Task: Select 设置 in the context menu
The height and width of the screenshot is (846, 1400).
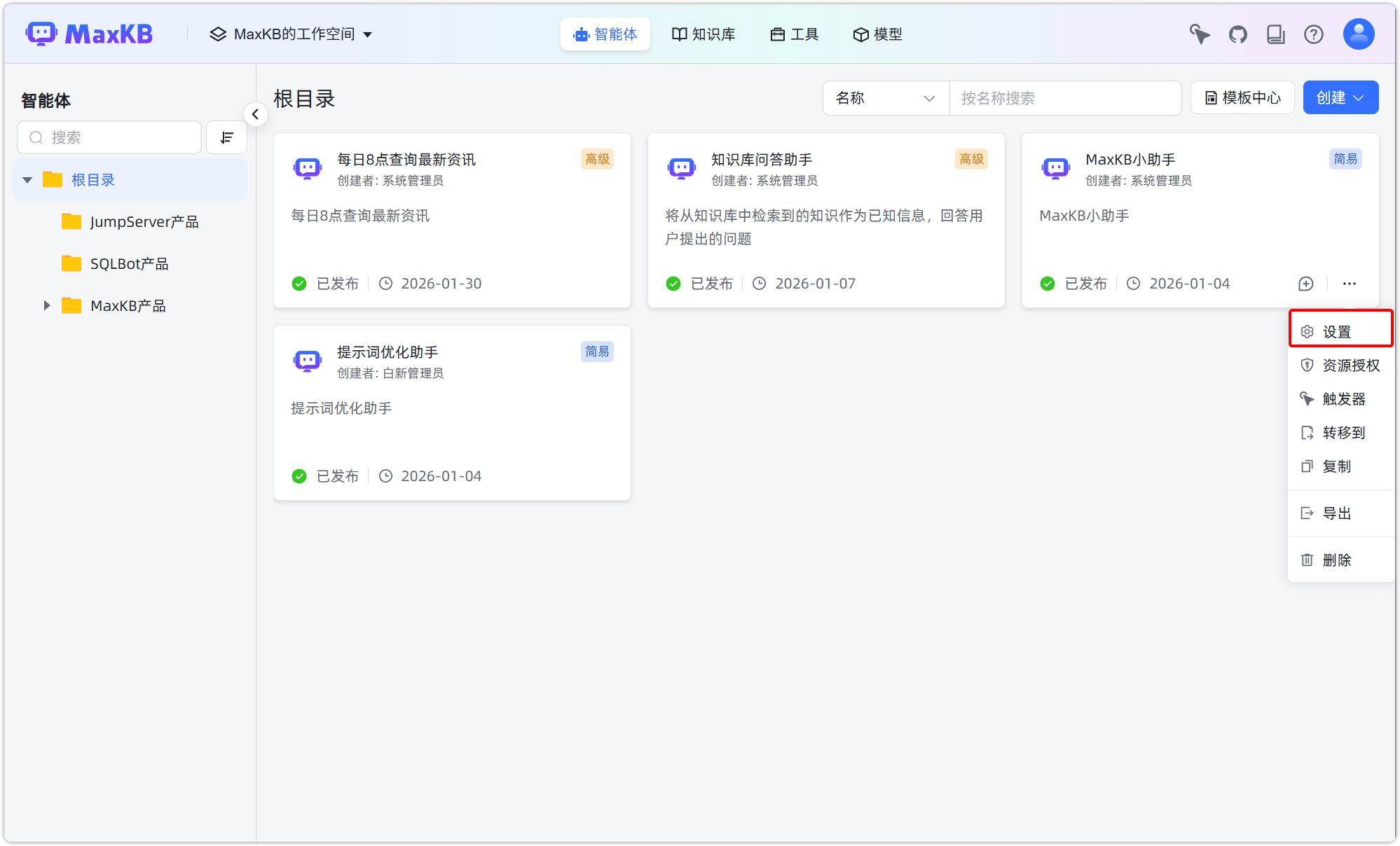Action: 1338,330
